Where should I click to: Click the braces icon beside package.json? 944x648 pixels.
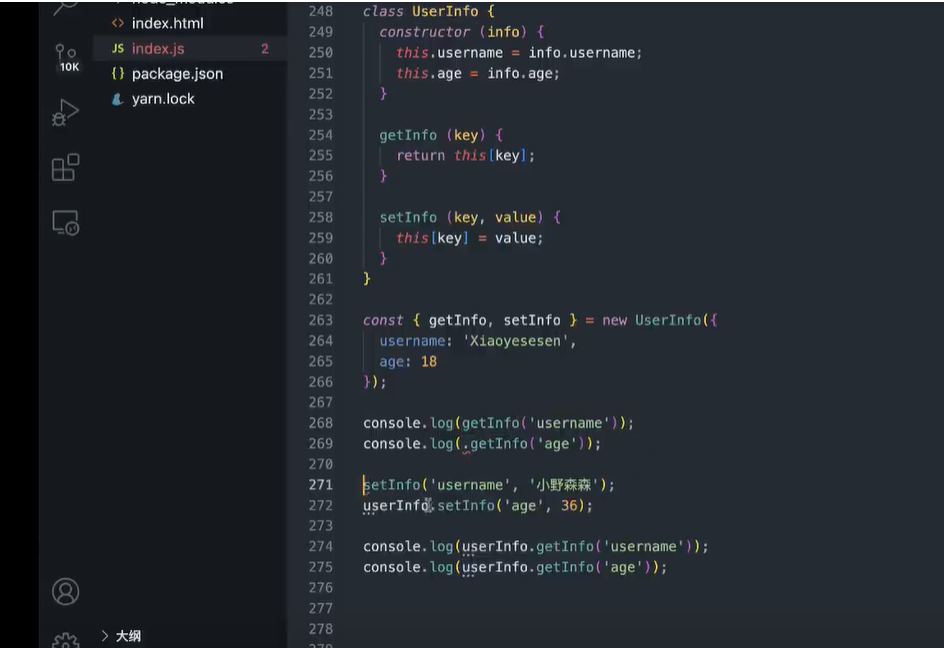[x=117, y=73]
